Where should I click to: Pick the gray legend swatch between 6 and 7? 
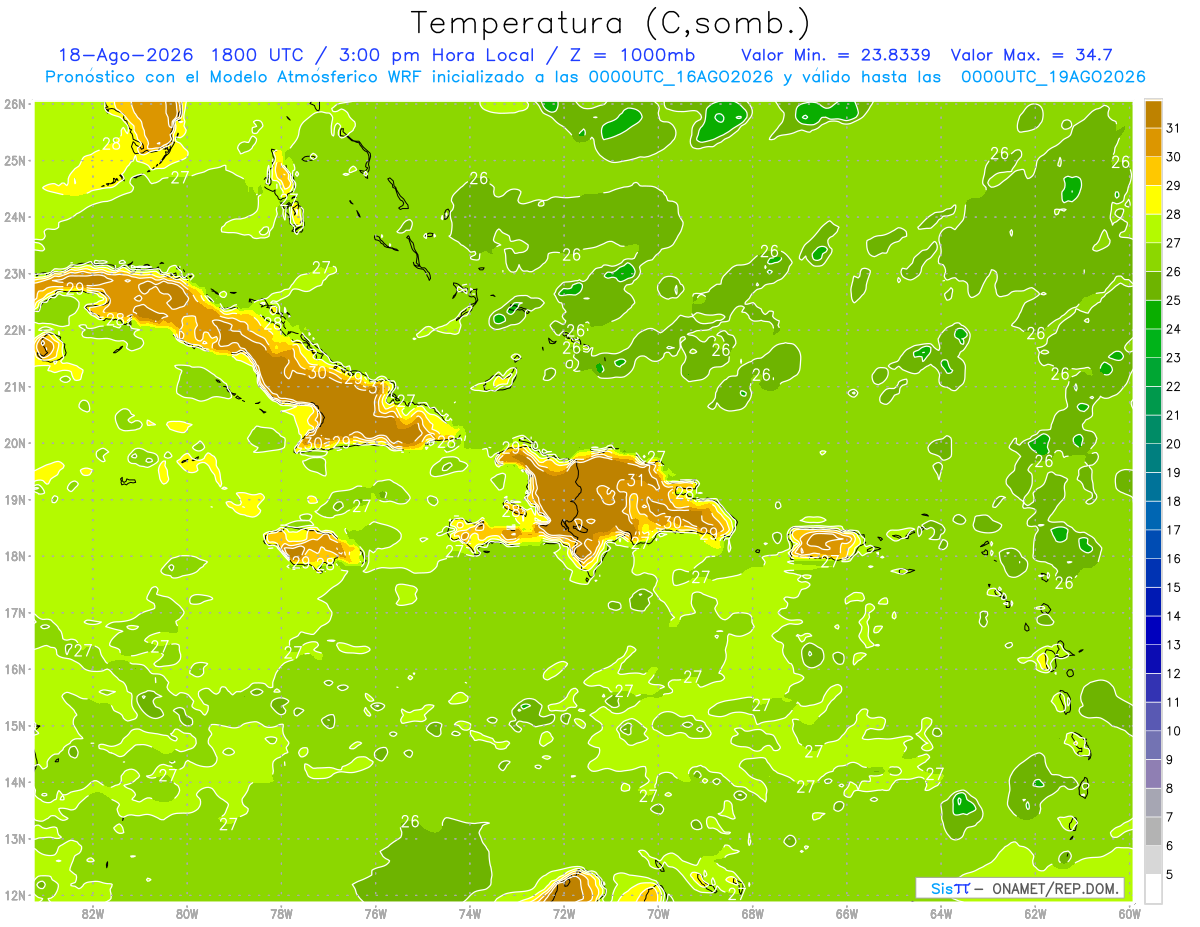1153,831
